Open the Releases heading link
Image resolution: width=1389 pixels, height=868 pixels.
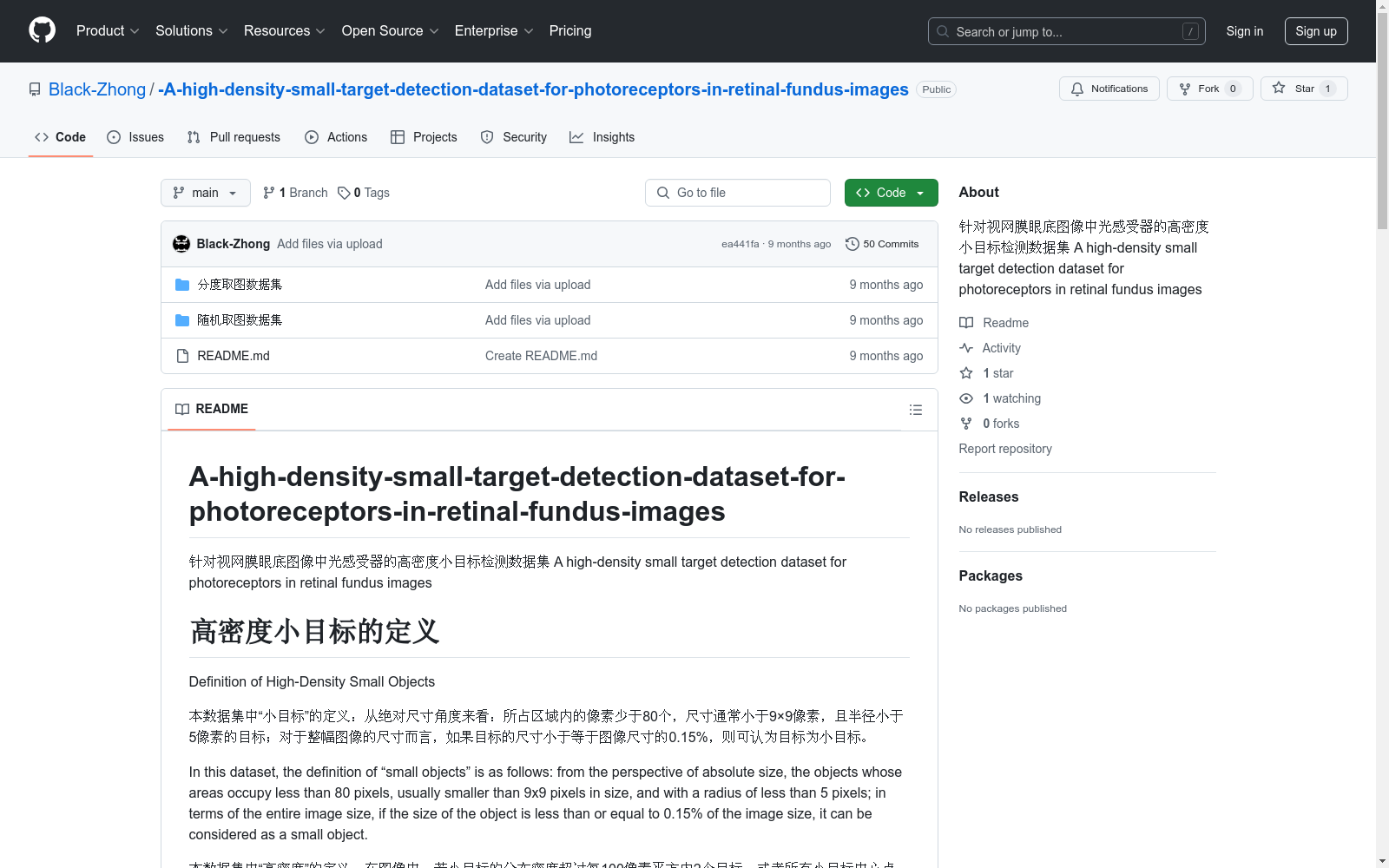[x=989, y=496]
